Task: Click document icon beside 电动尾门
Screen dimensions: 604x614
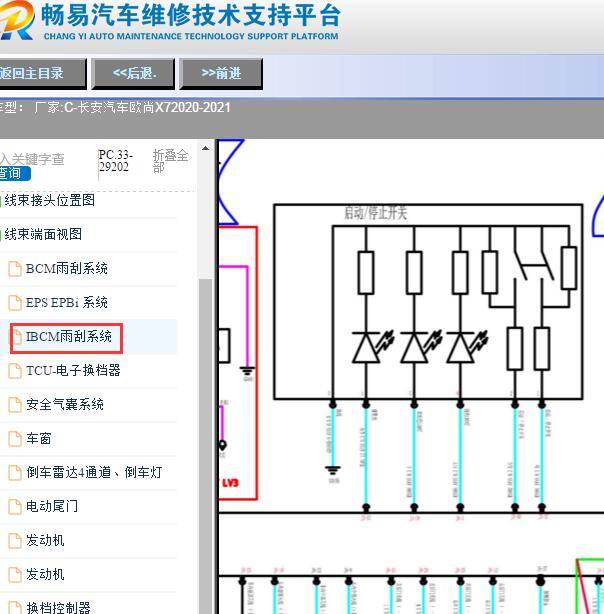Action: [15, 506]
